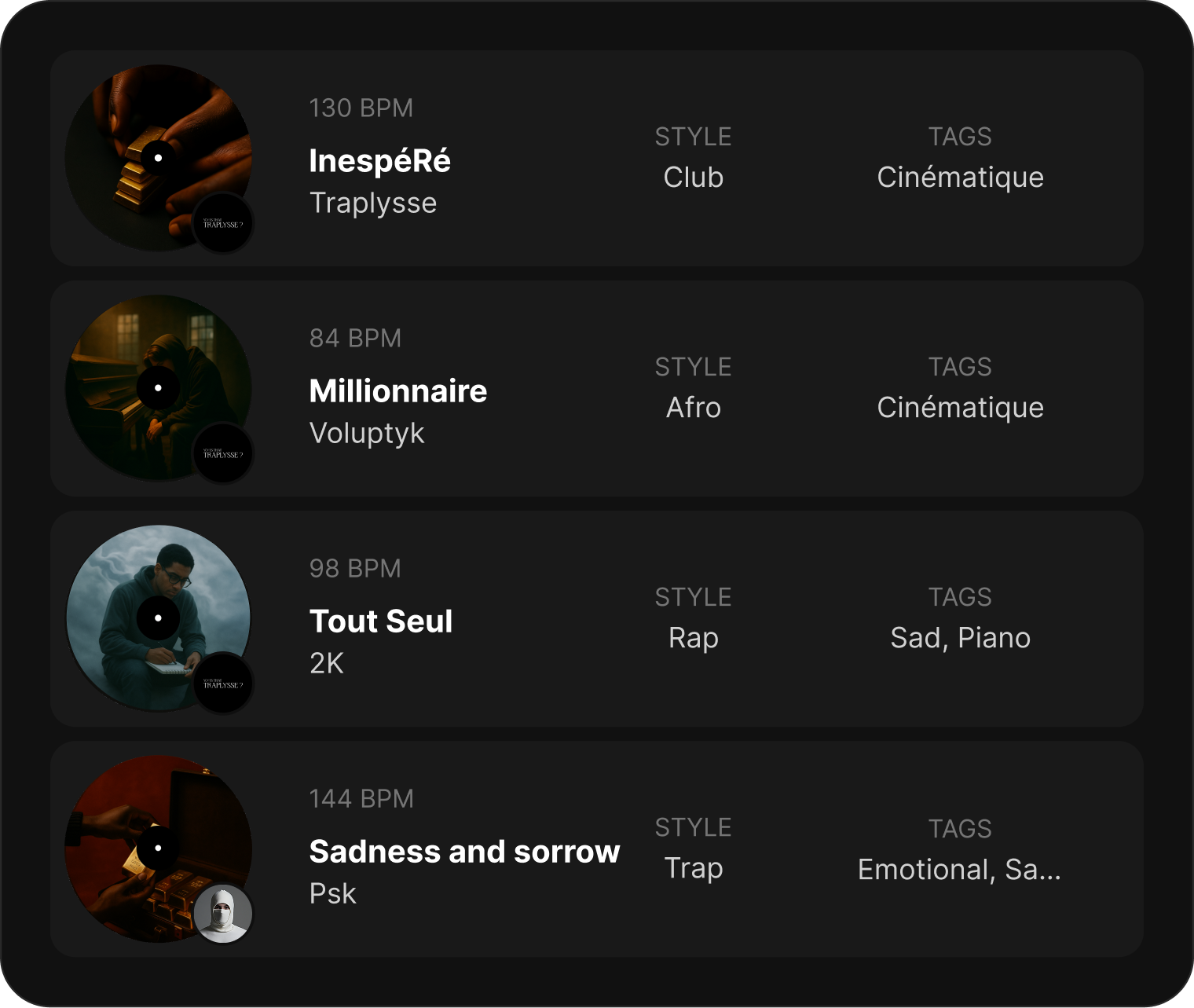The height and width of the screenshot is (1008, 1194).
Task: Go to artist Voluptyk
Action: 366,434
